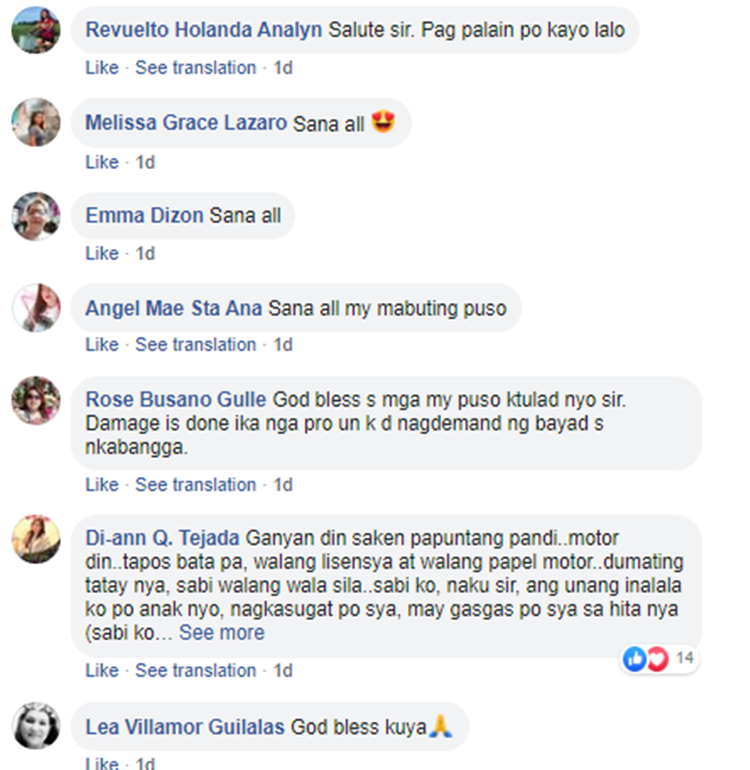750x770 pixels.
Task: View the 14 reactions count
Action: [x=684, y=658]
